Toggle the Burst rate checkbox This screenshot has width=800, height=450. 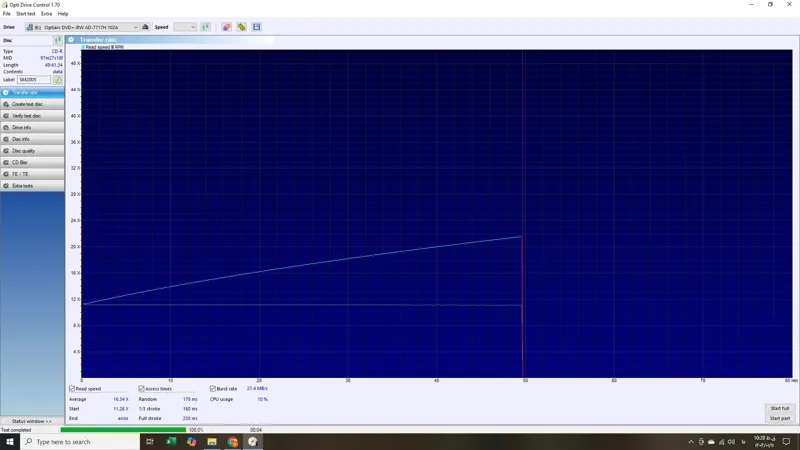click(x=213, y=388)
